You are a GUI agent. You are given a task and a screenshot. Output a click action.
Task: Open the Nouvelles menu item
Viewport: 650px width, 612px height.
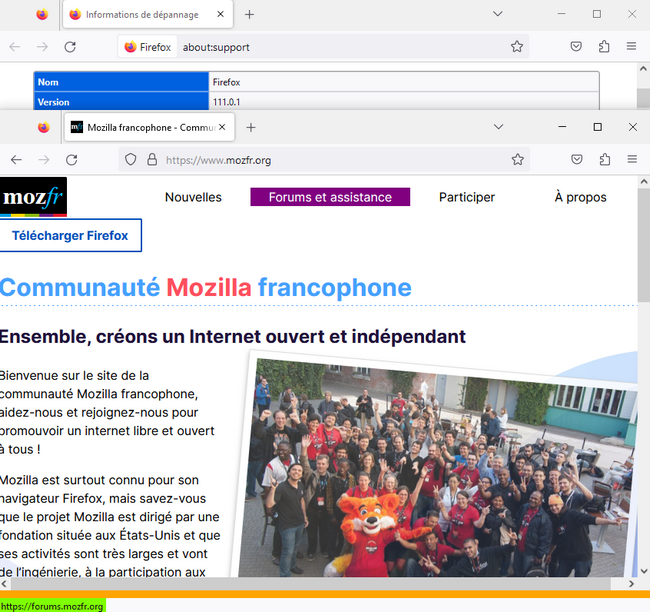pos(193,197)
